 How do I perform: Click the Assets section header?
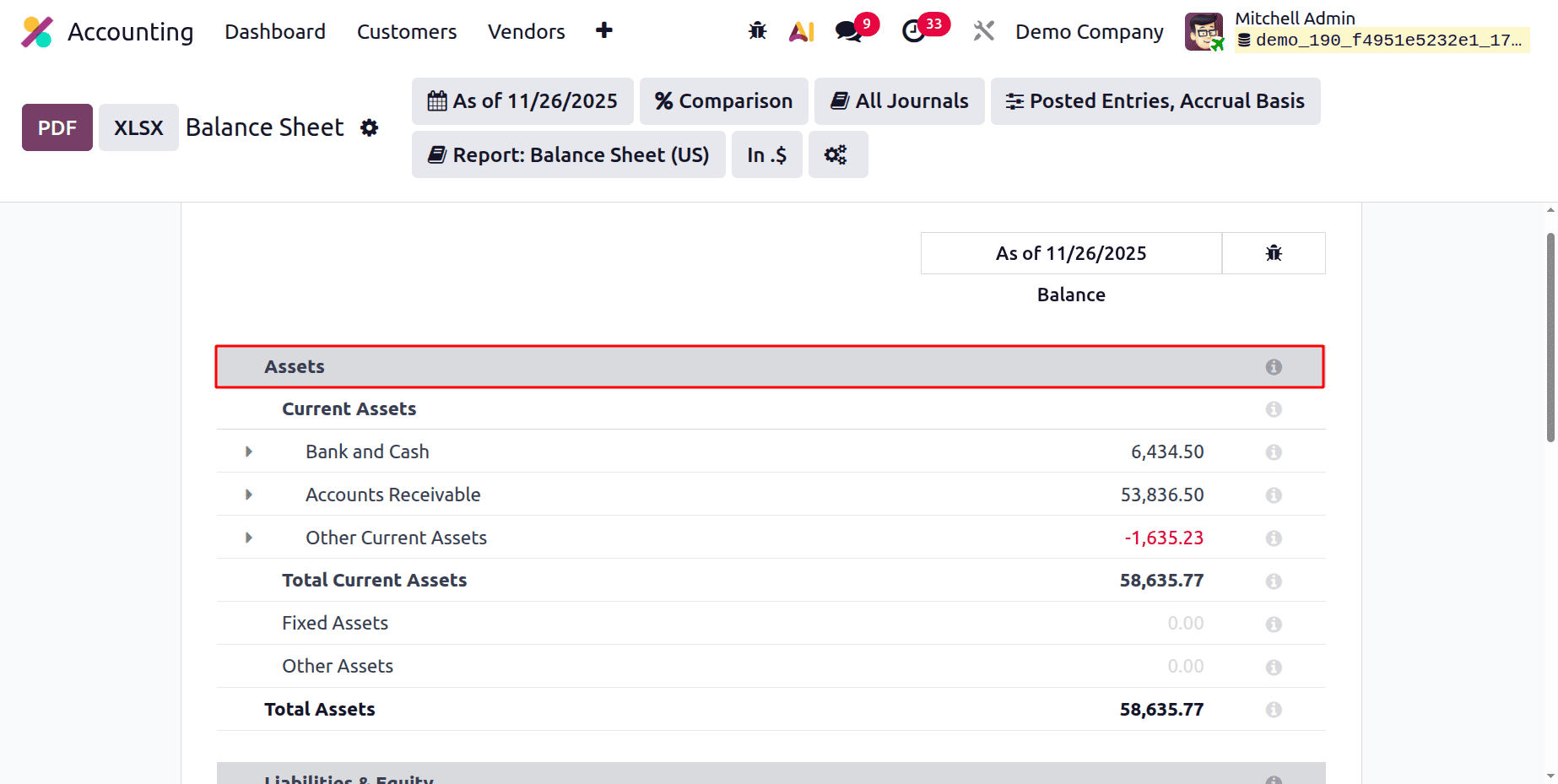pyautogui.click(x=770, y=367)
